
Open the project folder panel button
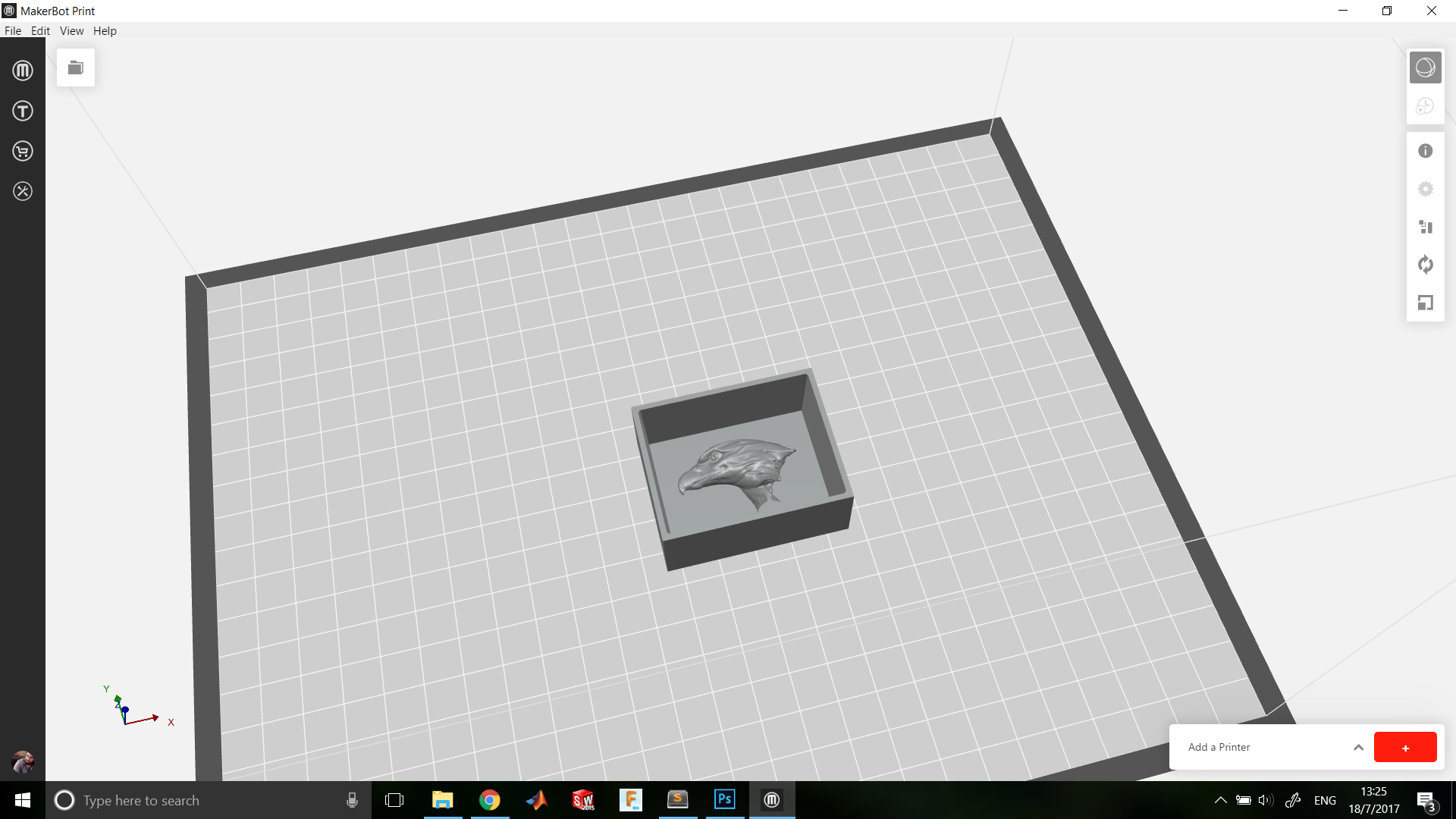76,67
